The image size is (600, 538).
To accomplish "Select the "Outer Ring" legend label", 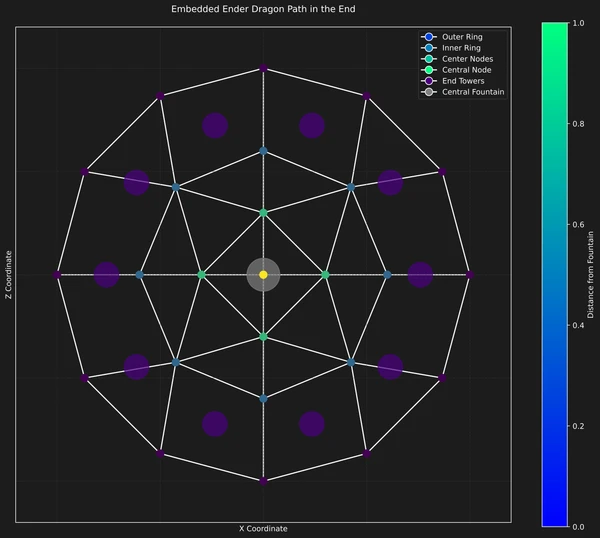I will pos(462,37).
